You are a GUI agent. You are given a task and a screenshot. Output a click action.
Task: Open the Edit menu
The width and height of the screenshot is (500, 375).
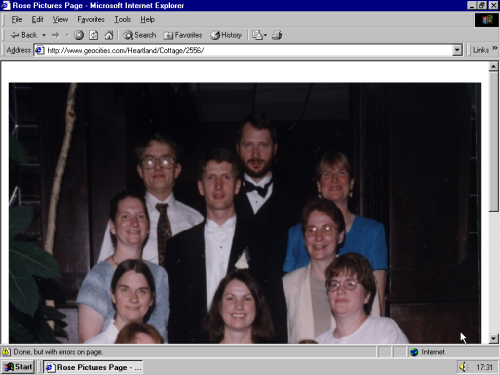tap(37, 20)
